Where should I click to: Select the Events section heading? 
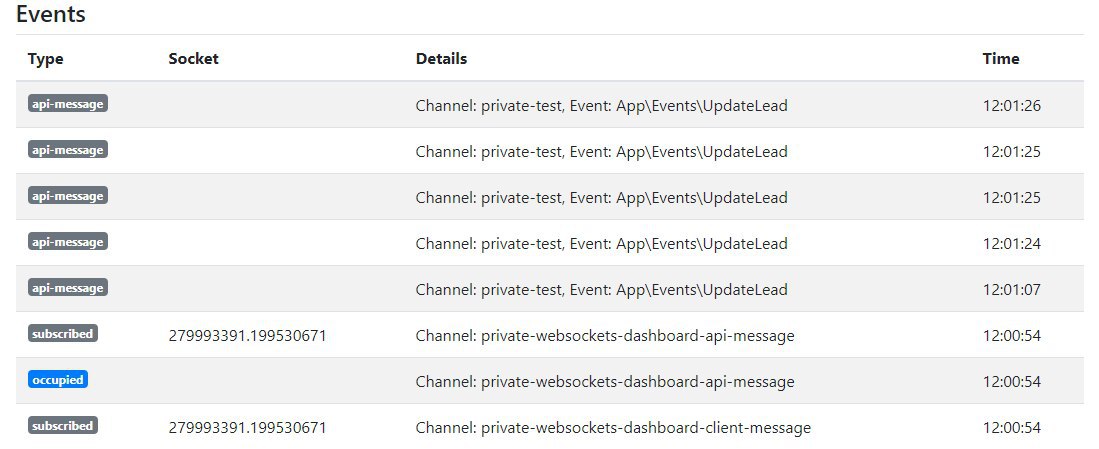tap(51, 14)
